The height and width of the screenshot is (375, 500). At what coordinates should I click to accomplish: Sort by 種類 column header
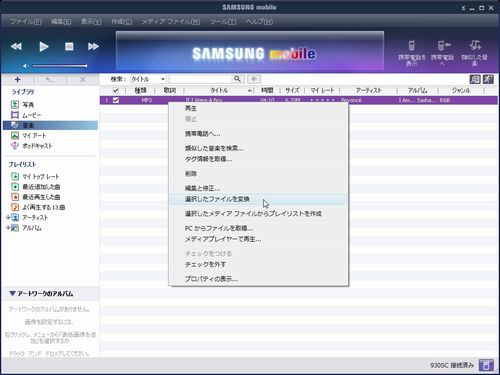click(140, 90)
